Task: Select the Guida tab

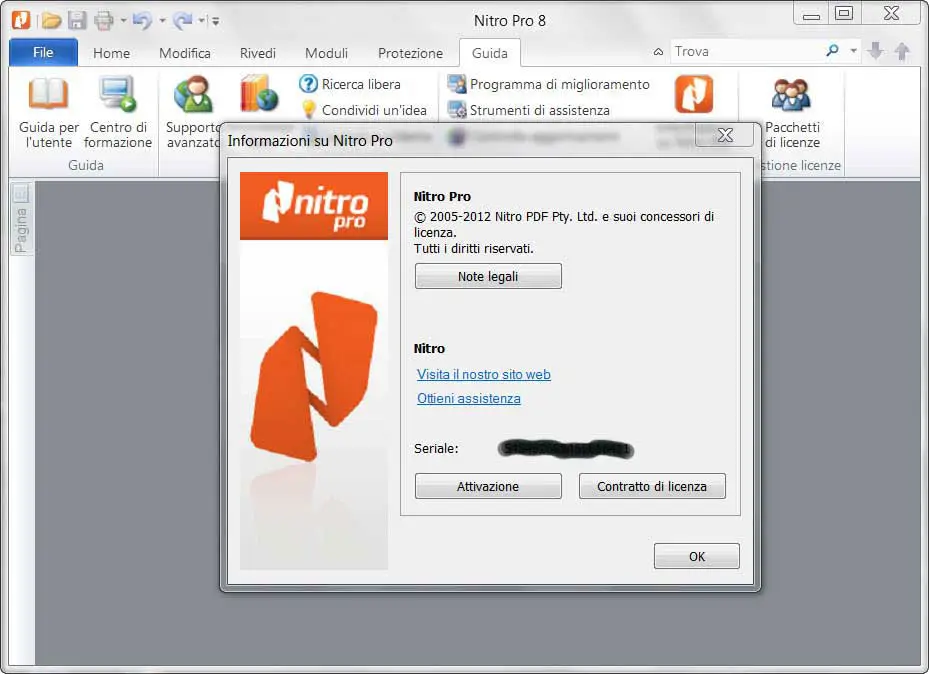Action: tap(490, 53)
